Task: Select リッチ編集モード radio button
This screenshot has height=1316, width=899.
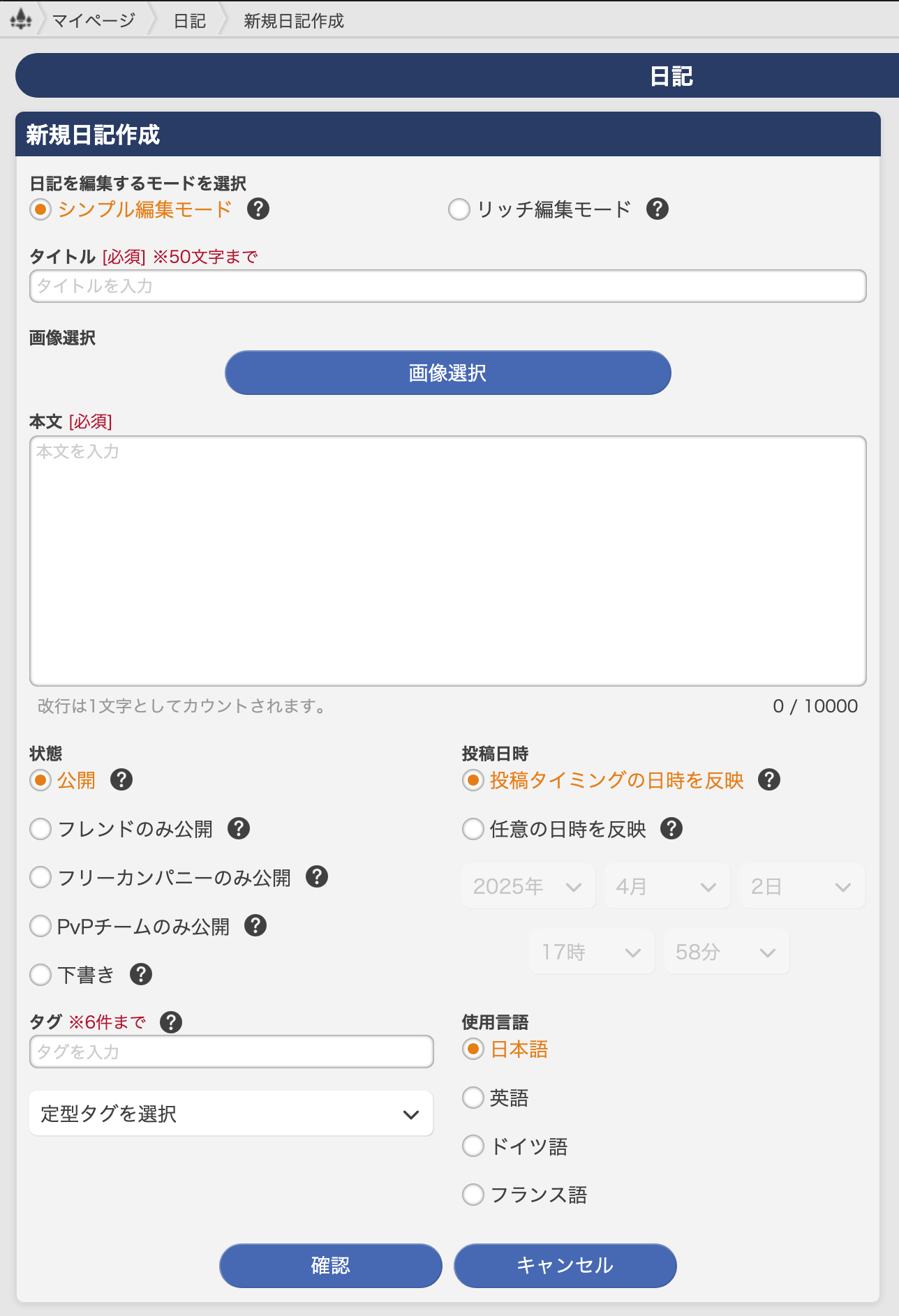Action: coord(459,209)
